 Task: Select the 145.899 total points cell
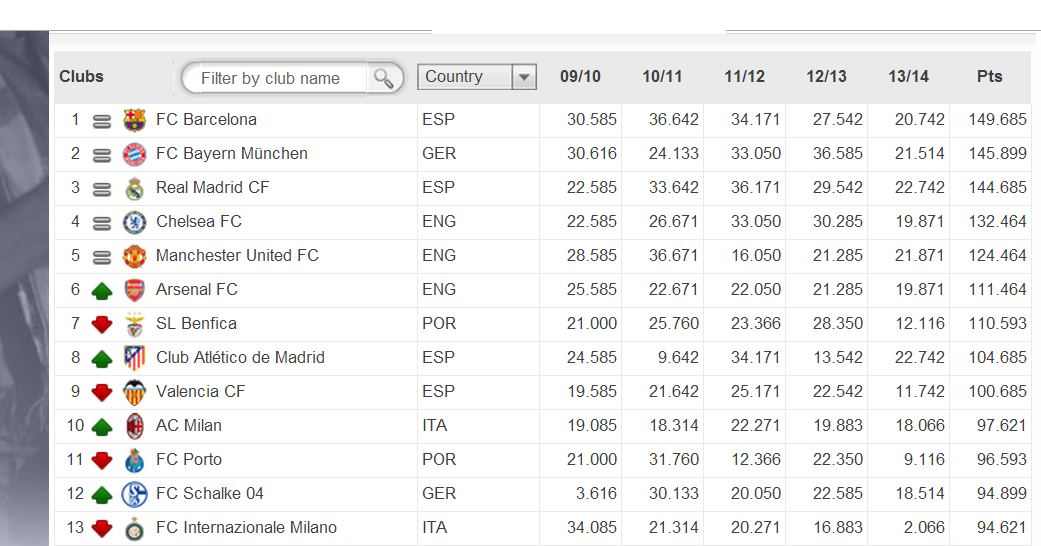pyautogui.click(x=991, y=154)
